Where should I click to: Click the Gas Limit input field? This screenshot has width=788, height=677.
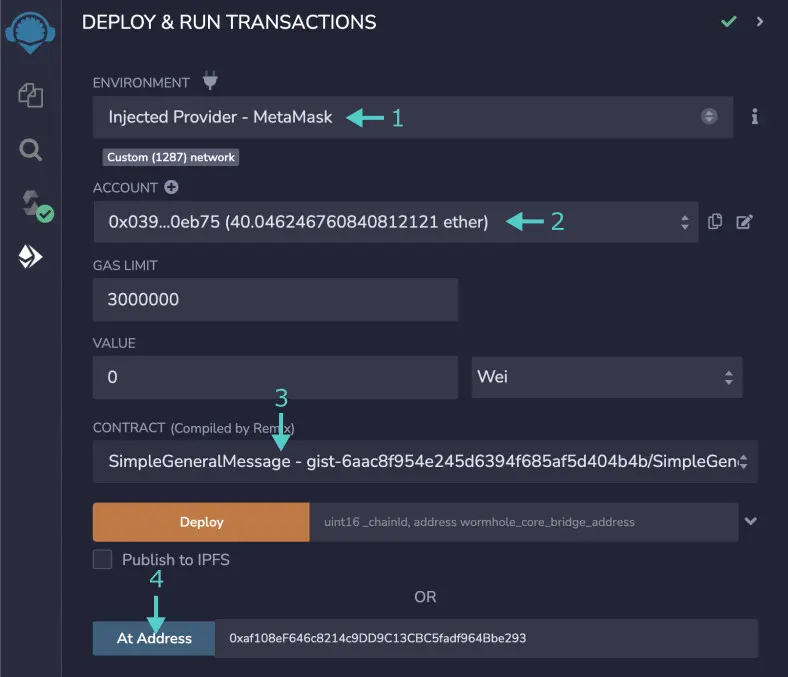click(x=275, y=300)
